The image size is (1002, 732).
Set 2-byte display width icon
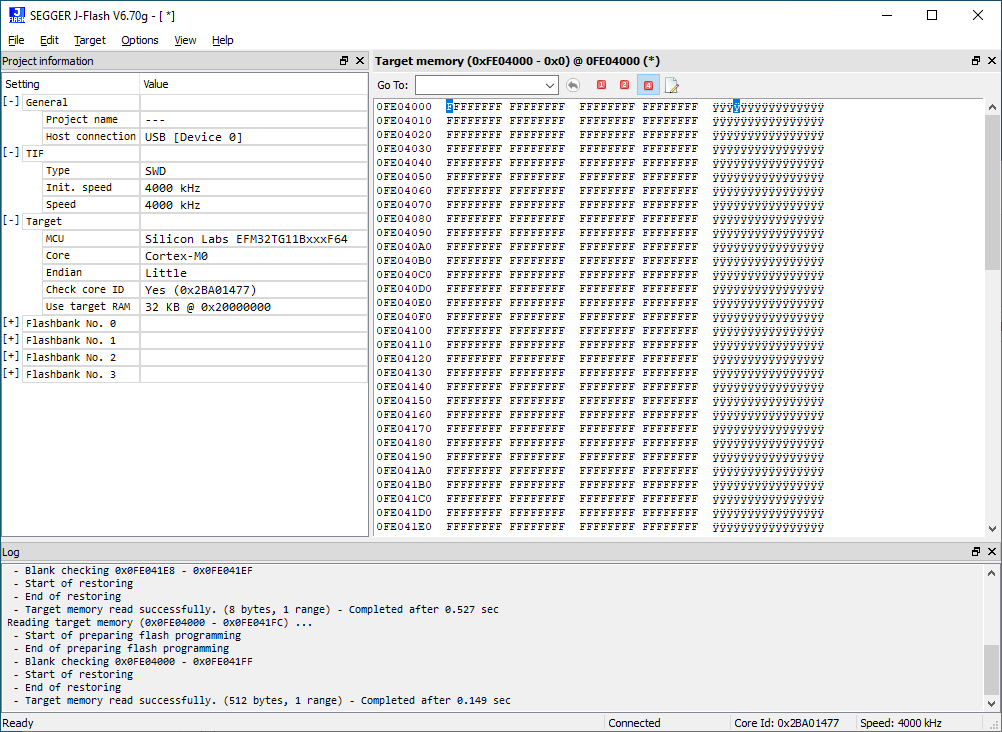tap(624, 85)
